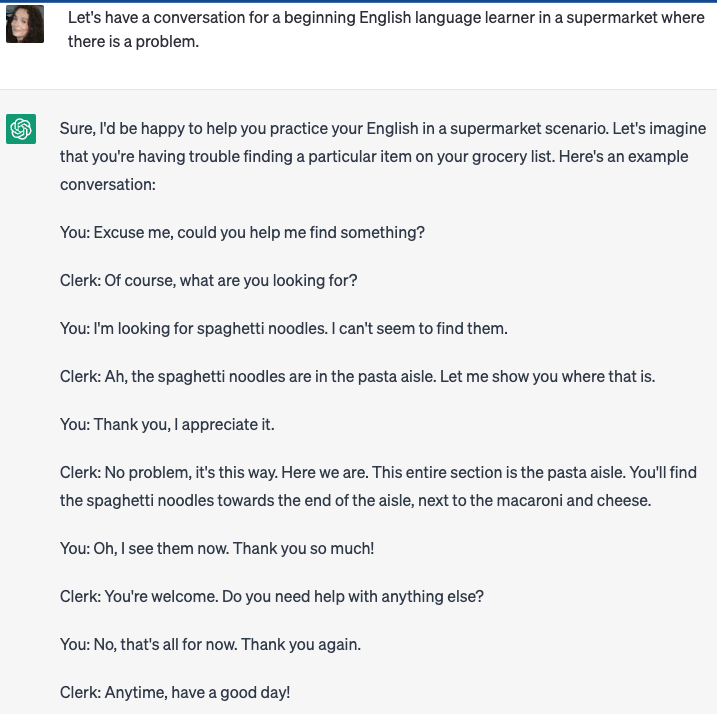Screen dimensions: 717x714
Task: Click the line about looking for spaghetti noodles
Action: (284, 328)
